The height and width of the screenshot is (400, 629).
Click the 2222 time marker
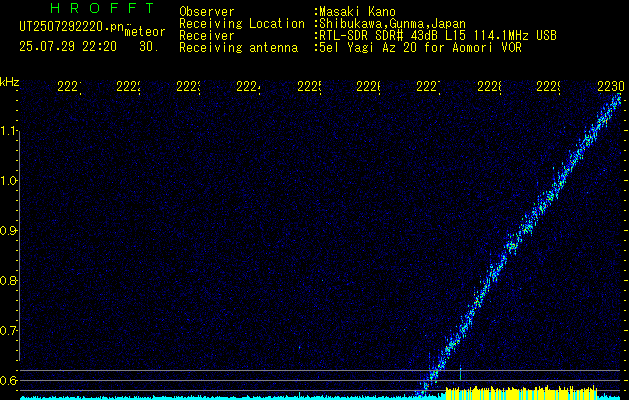128,87
